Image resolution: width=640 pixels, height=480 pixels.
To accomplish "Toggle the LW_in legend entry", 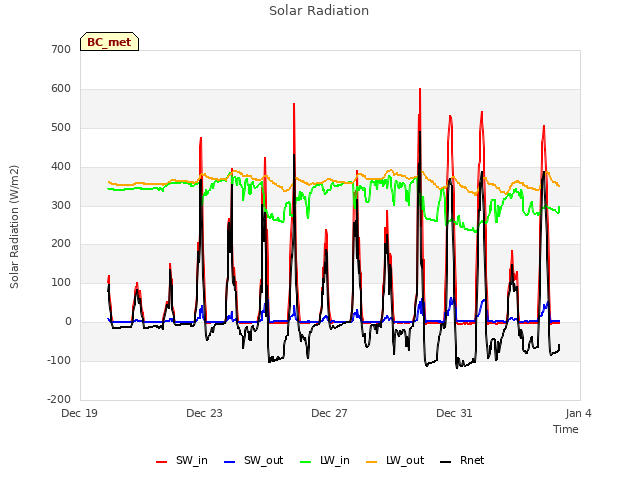I will click(x=325, y=461).
